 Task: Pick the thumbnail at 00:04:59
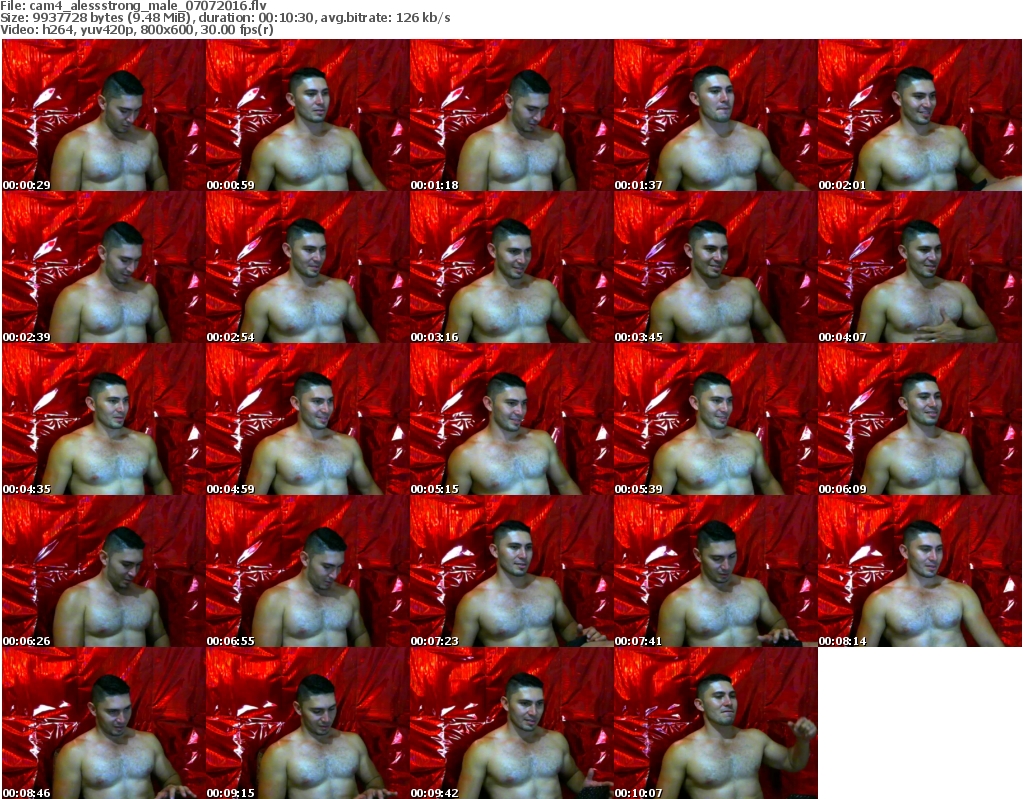coord(308,419)
